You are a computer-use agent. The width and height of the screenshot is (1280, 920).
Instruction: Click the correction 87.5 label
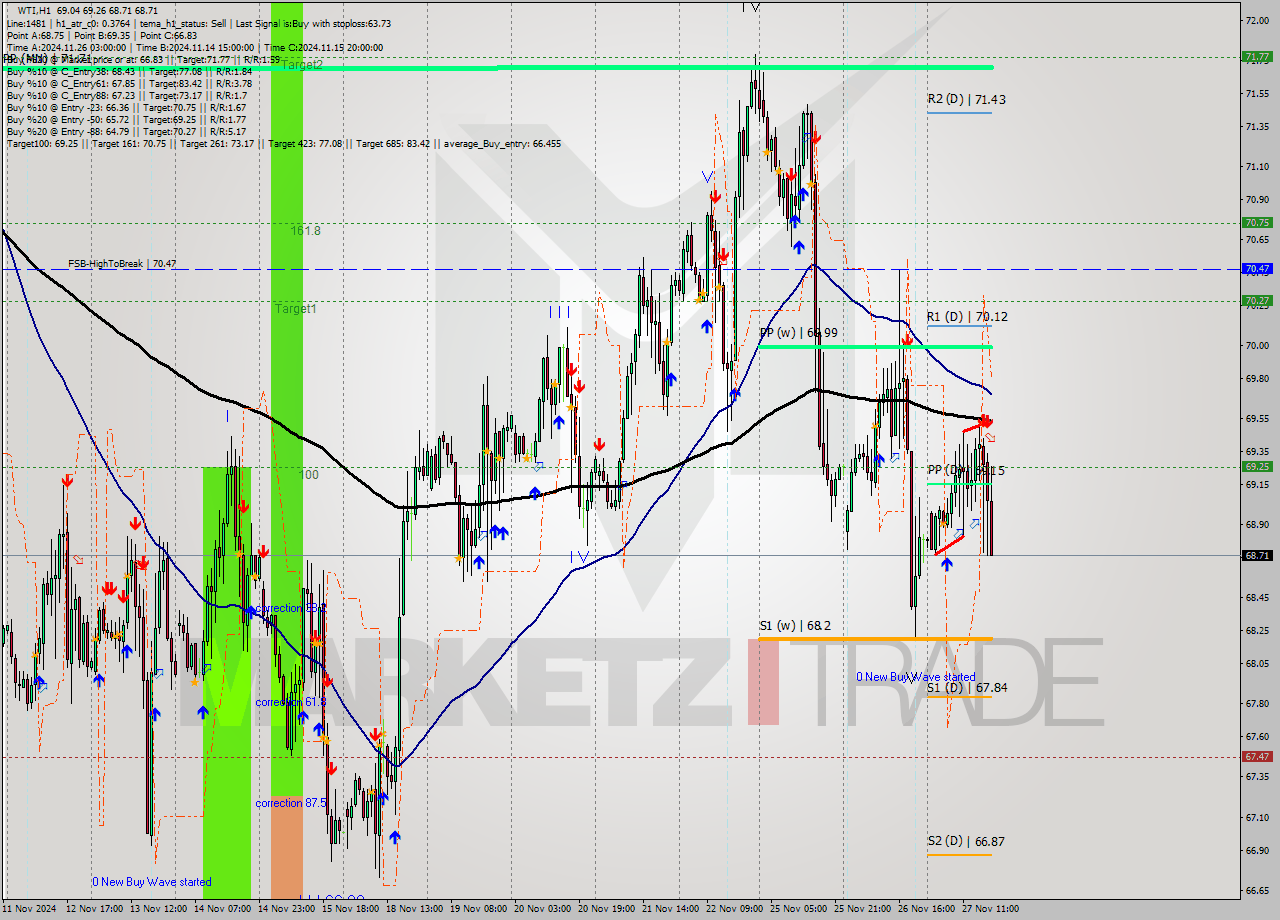pyautogui.click(x=291, y=803)
